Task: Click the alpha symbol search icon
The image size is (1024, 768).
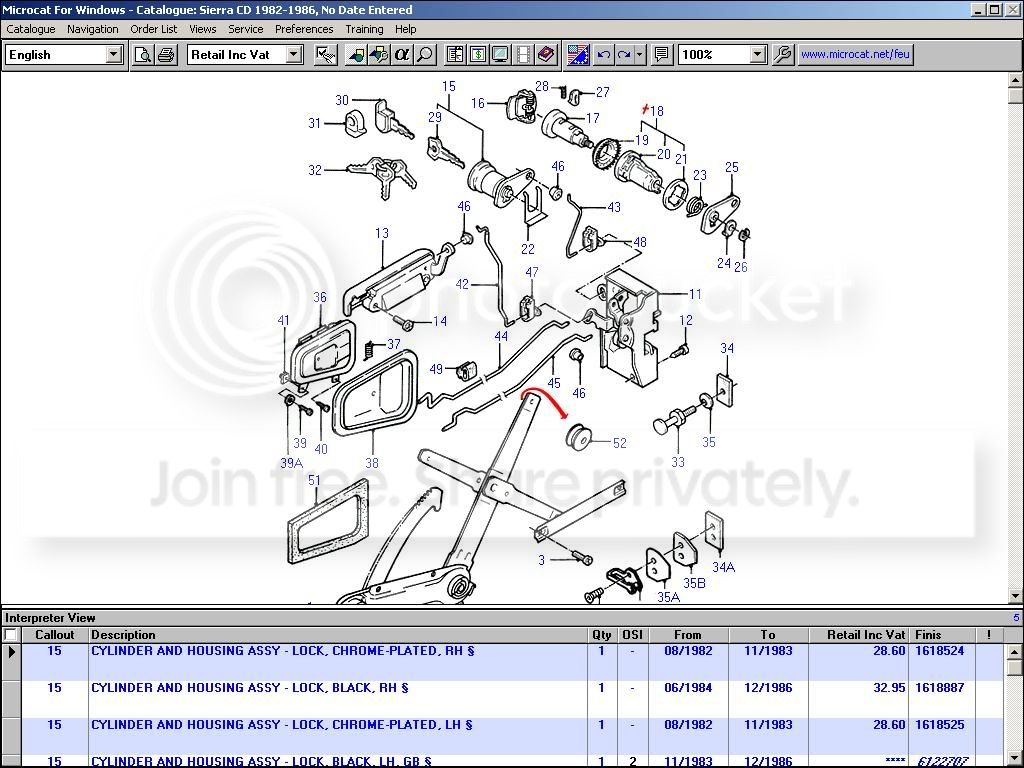Action: [402, 55]
